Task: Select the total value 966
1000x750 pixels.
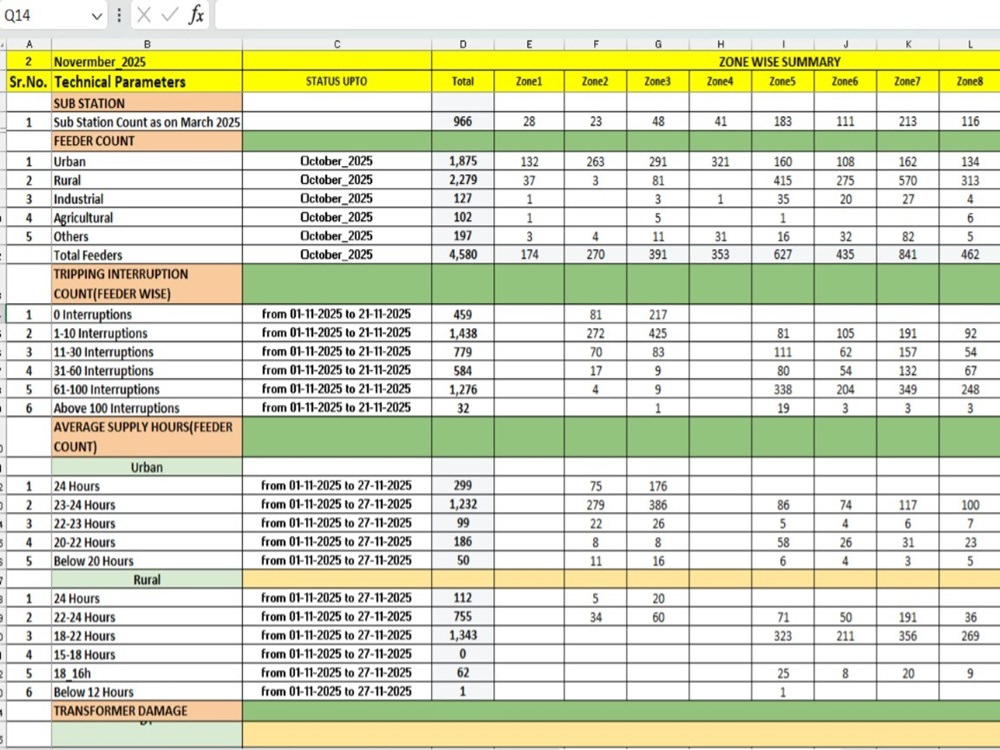Action: (463, 121)
